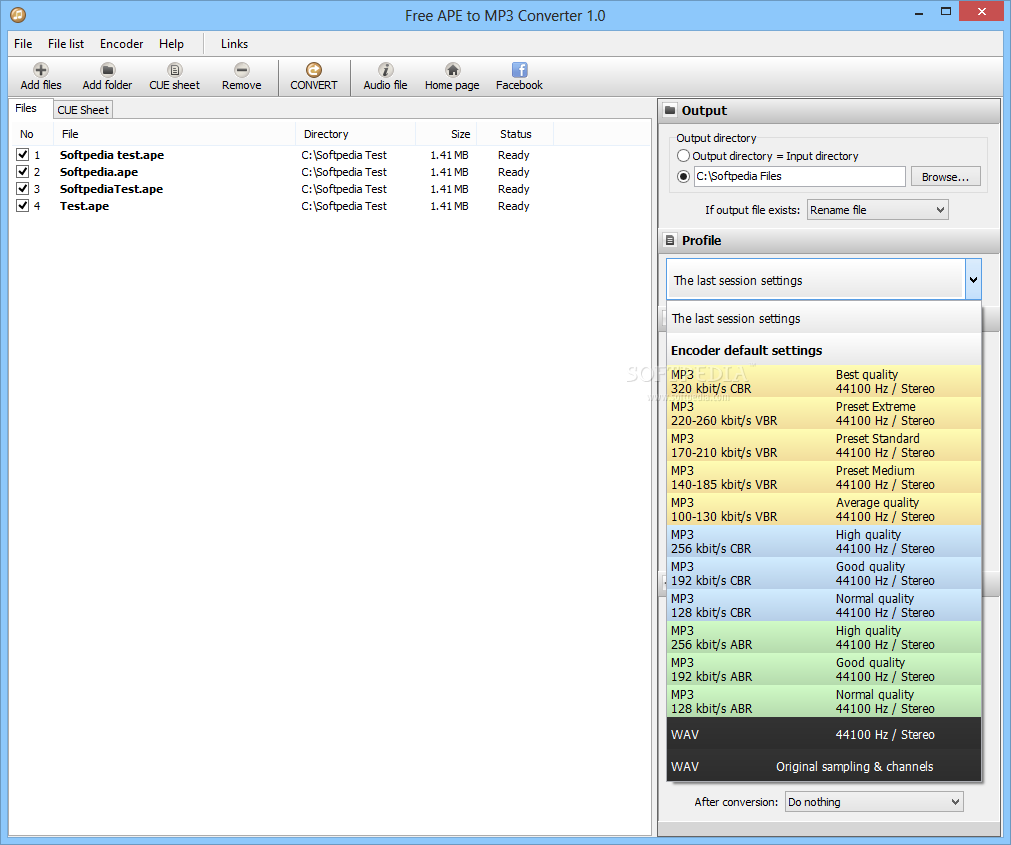This screenshot has height=845, width=1011.
Task: Click the C:\Softpedia Files path field
Action: [x=800, y=177]
